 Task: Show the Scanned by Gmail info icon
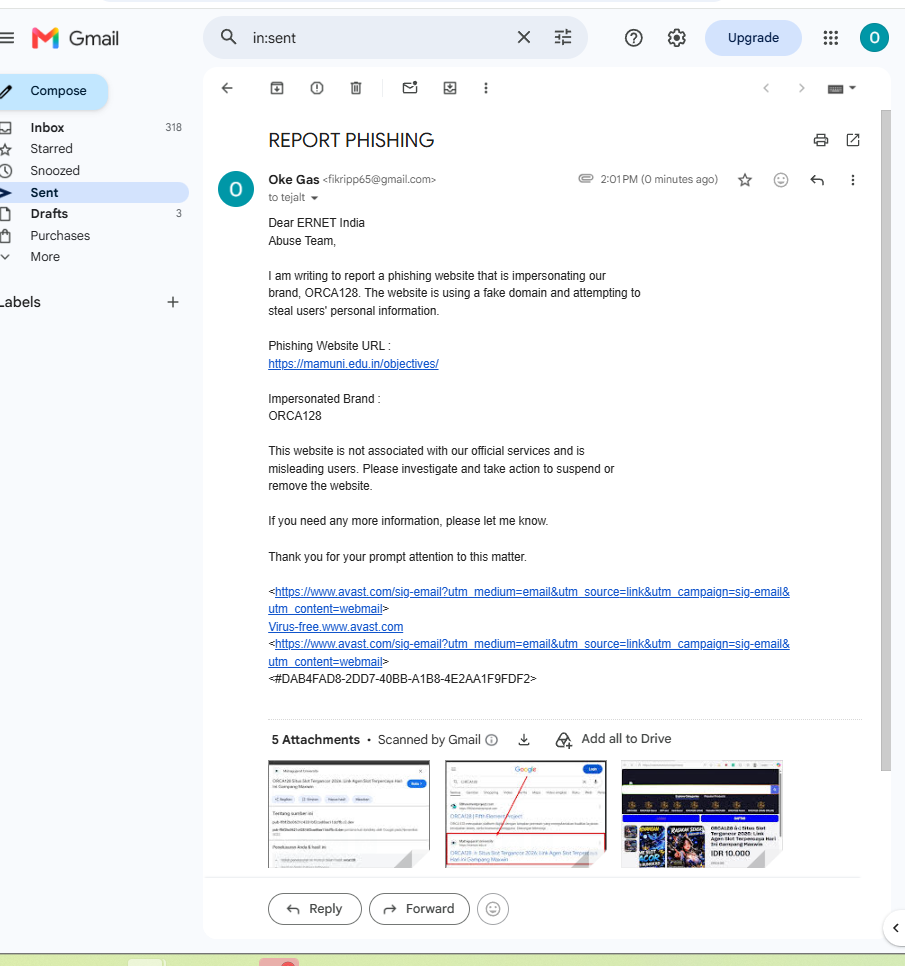pyautogui.click(x=492, y=740)
